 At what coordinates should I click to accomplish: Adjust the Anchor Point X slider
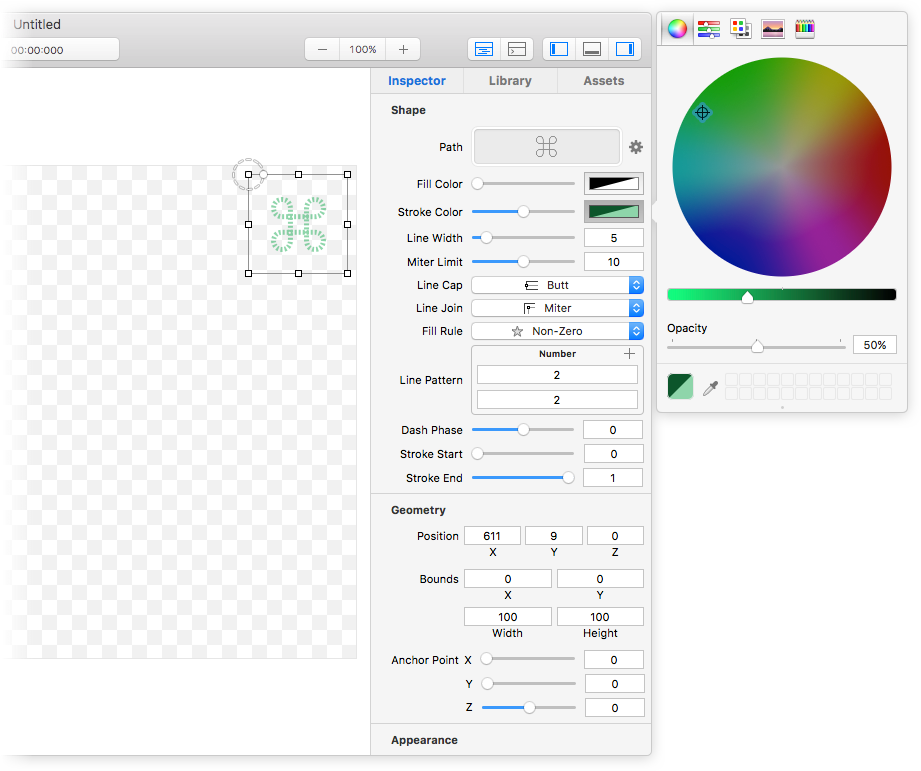click(528, 659)
